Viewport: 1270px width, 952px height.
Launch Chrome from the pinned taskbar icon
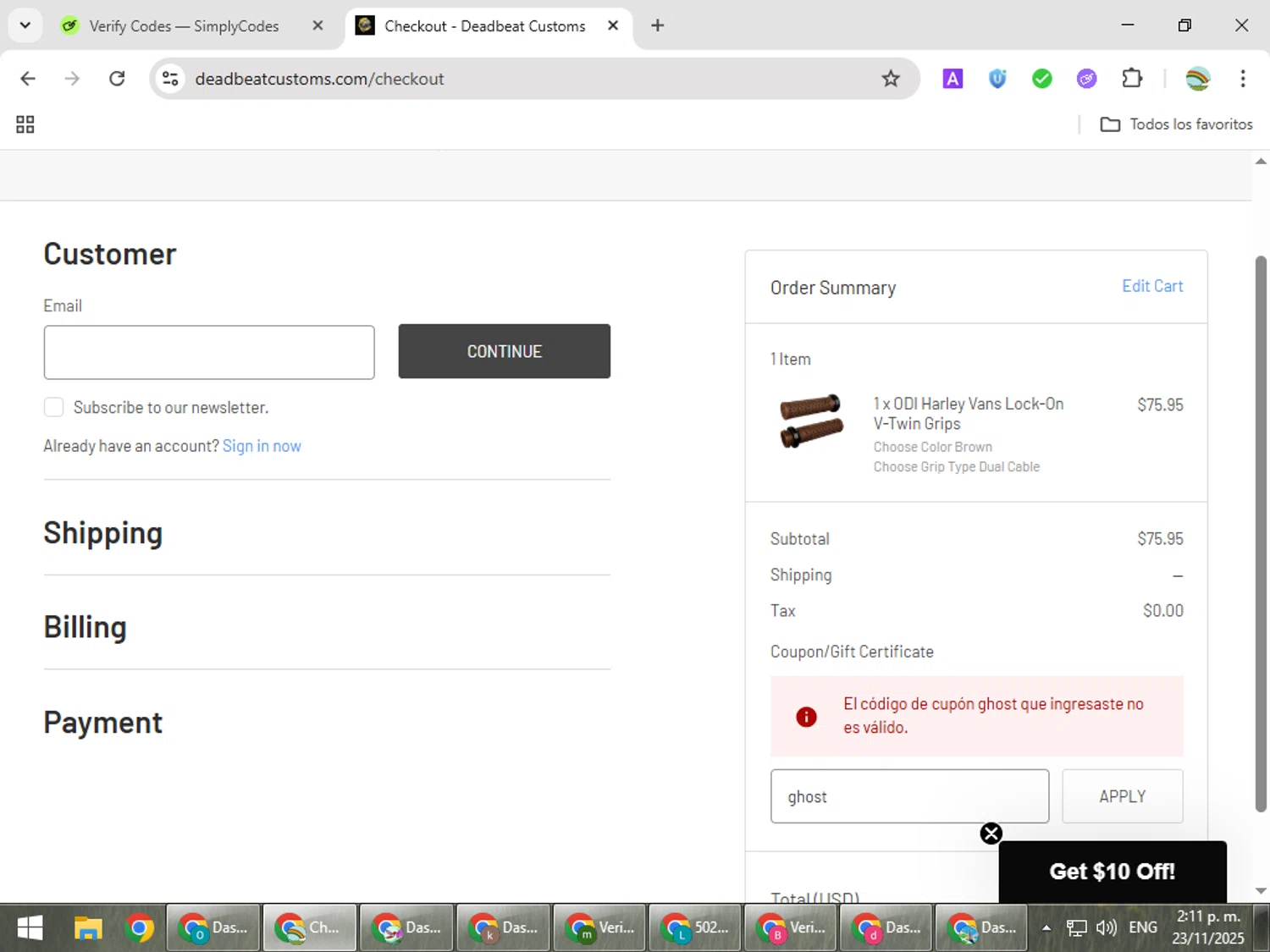click(139, 928)
